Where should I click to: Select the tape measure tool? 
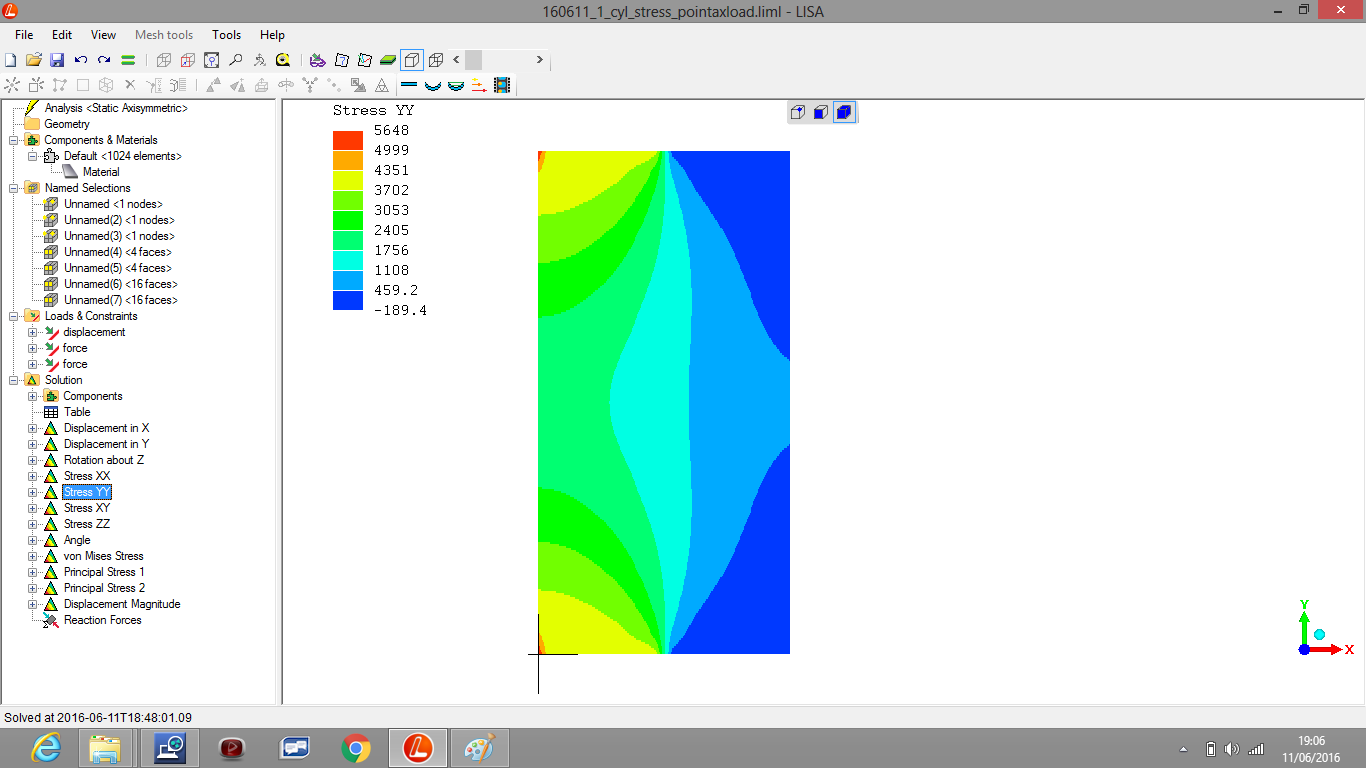(283, 60)
